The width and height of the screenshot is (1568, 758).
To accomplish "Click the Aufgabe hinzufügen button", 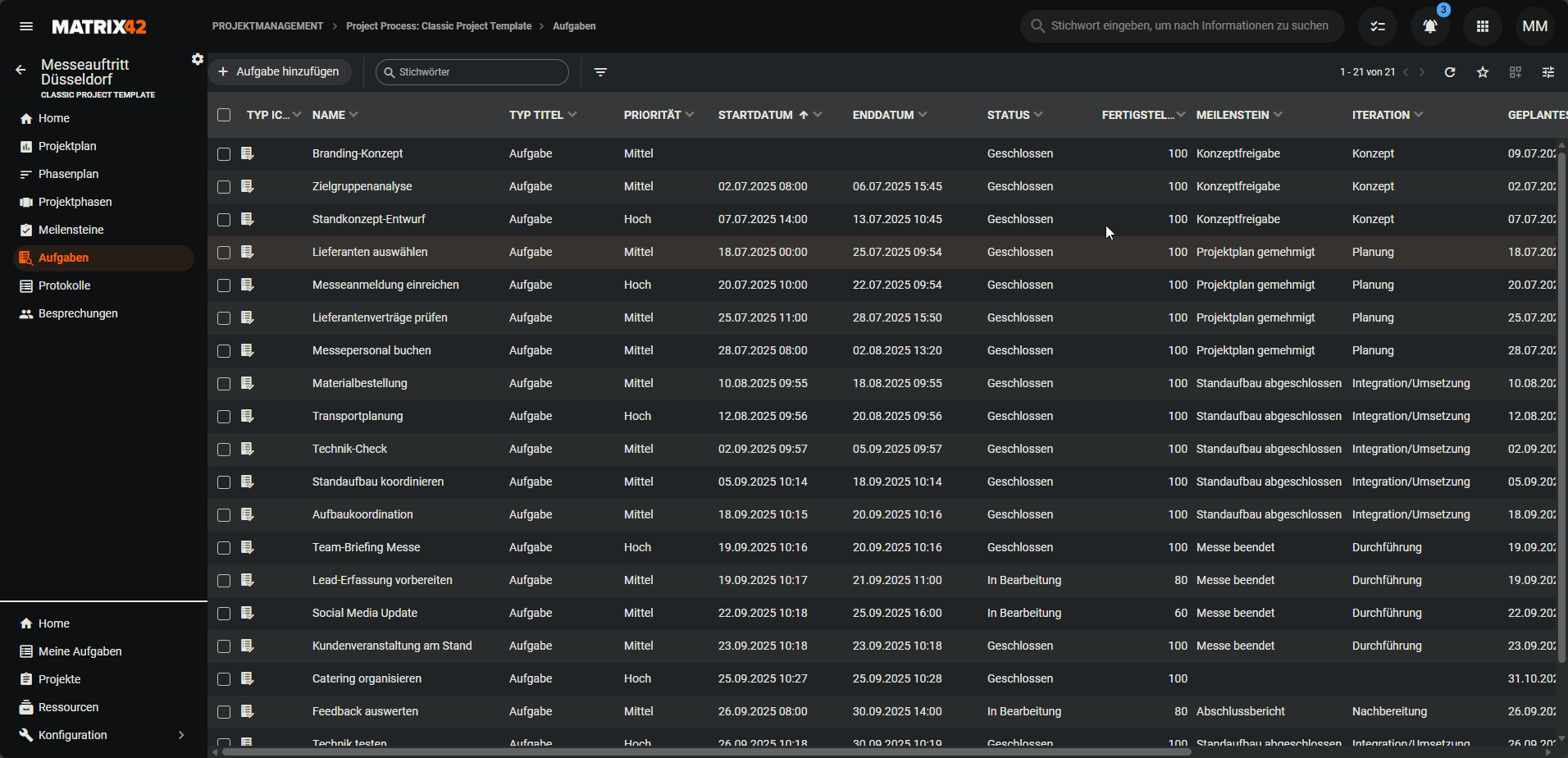I will [x=280, y=72].
